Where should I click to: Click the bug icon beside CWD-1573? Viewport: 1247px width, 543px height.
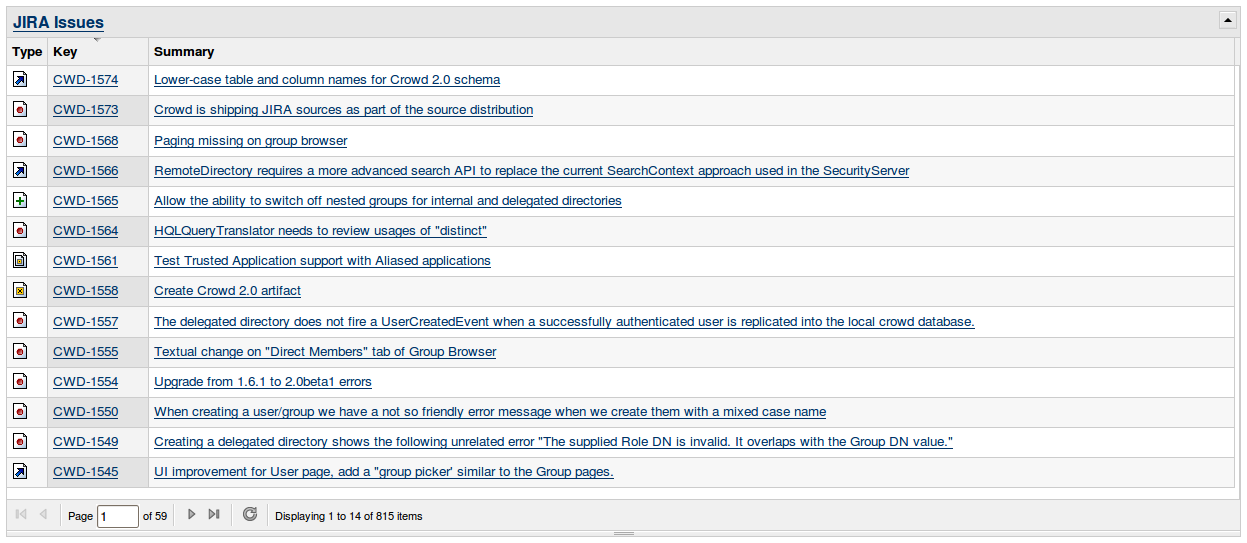coord(20,110)
